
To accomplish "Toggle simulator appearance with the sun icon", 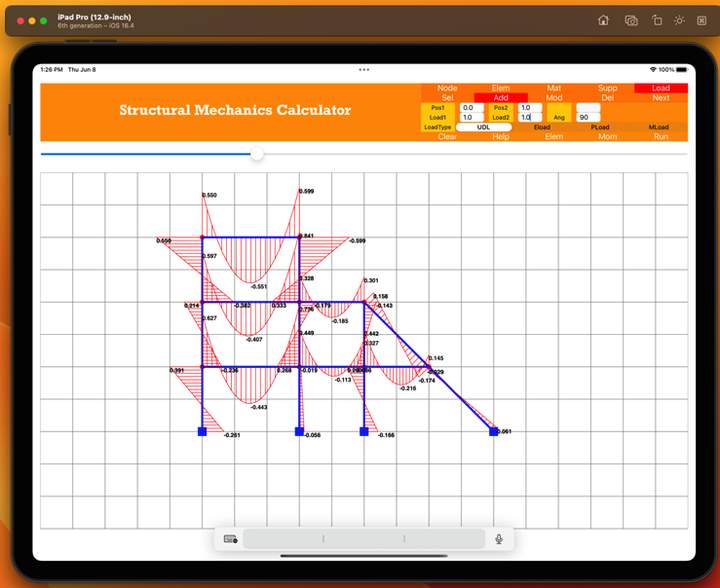I will 679,21.
